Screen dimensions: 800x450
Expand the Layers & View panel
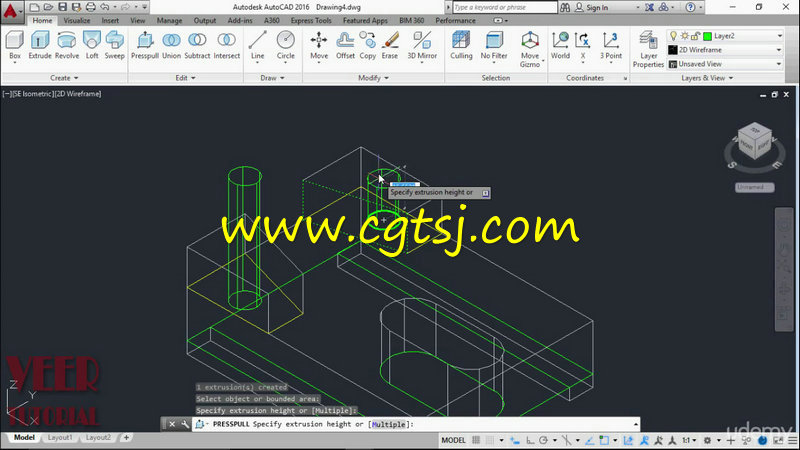[707, 78]
